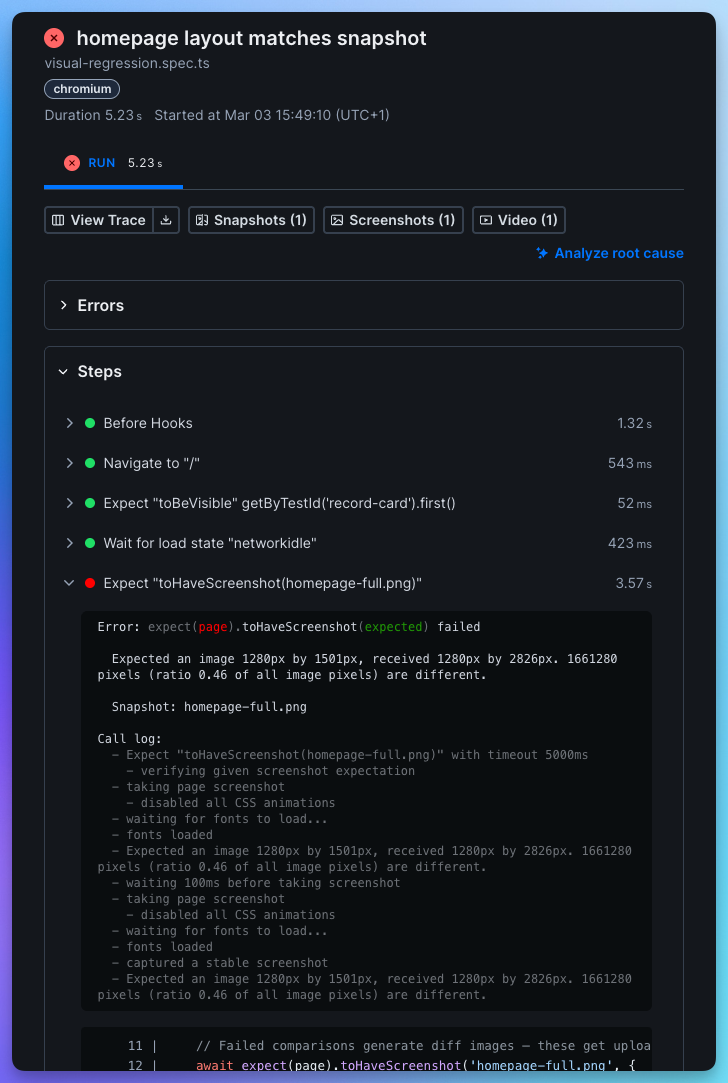The width and height of the screenshot is (728, 1083).
Task: Collapse the toHaveScreenshot step chevron
Action: pos(69,583)
